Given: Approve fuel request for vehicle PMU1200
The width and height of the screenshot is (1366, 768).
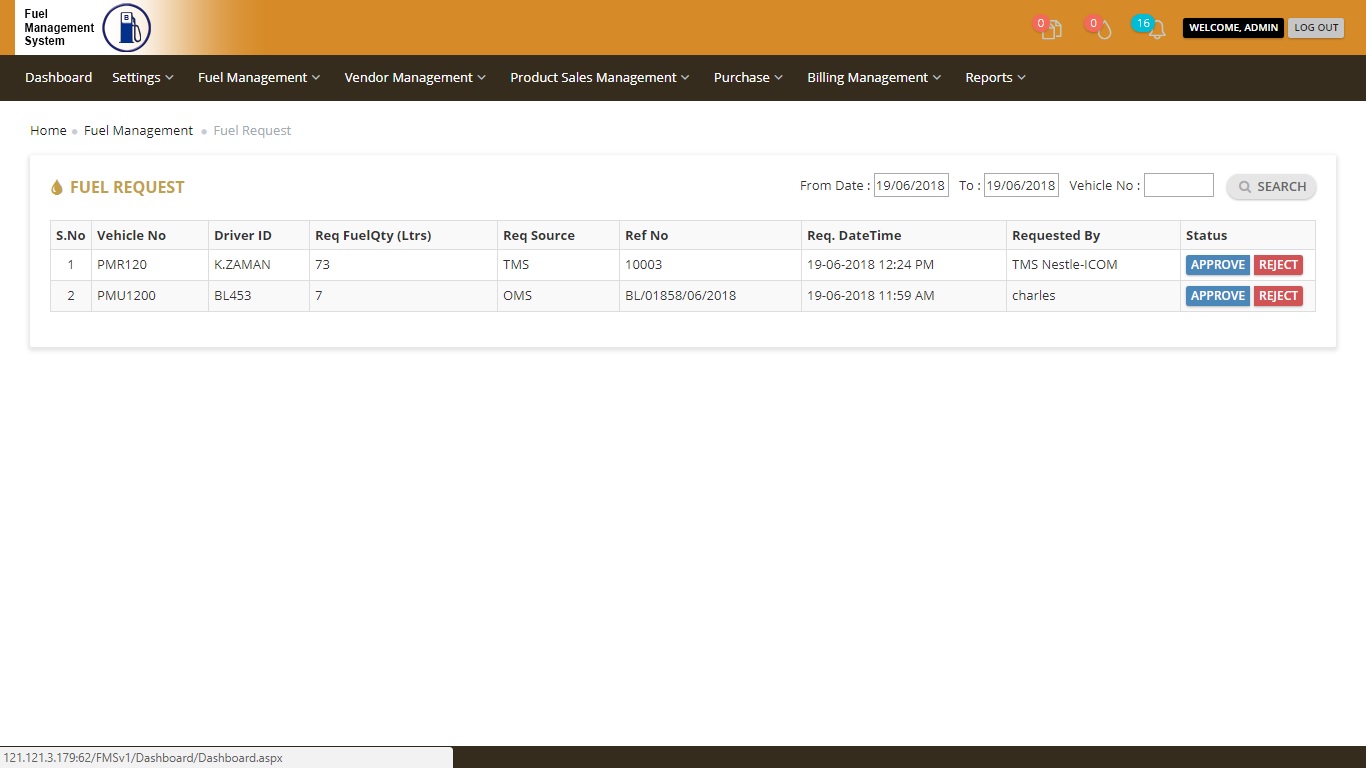Looking at the screenshot, I should coord(1217,296).
